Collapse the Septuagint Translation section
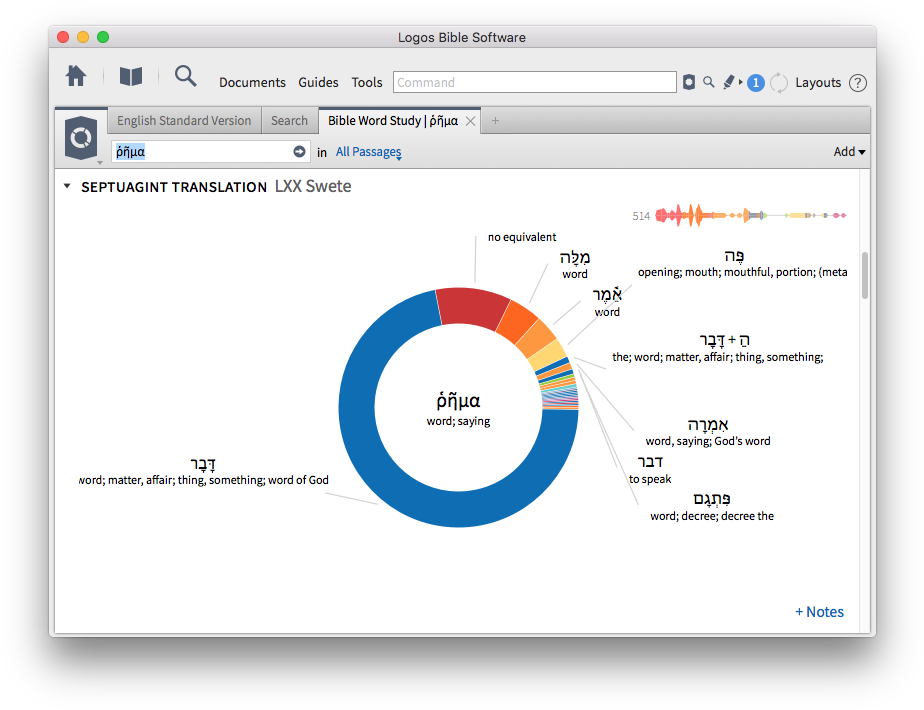Viewport: 924px width, 710px height. tap(67, 186)
